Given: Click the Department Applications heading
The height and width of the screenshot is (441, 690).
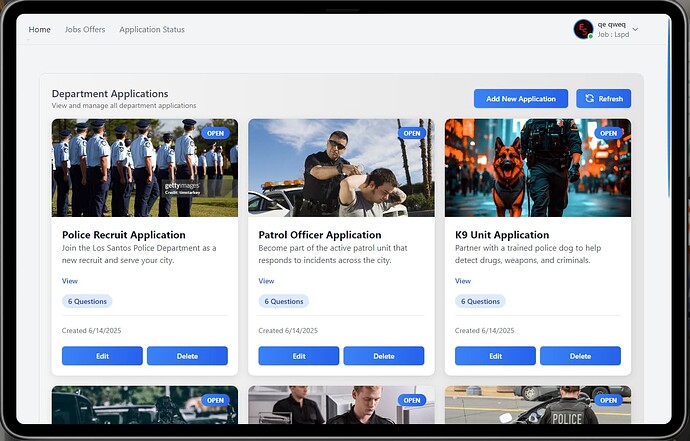Looking at the screenshot, I should 110,94.
